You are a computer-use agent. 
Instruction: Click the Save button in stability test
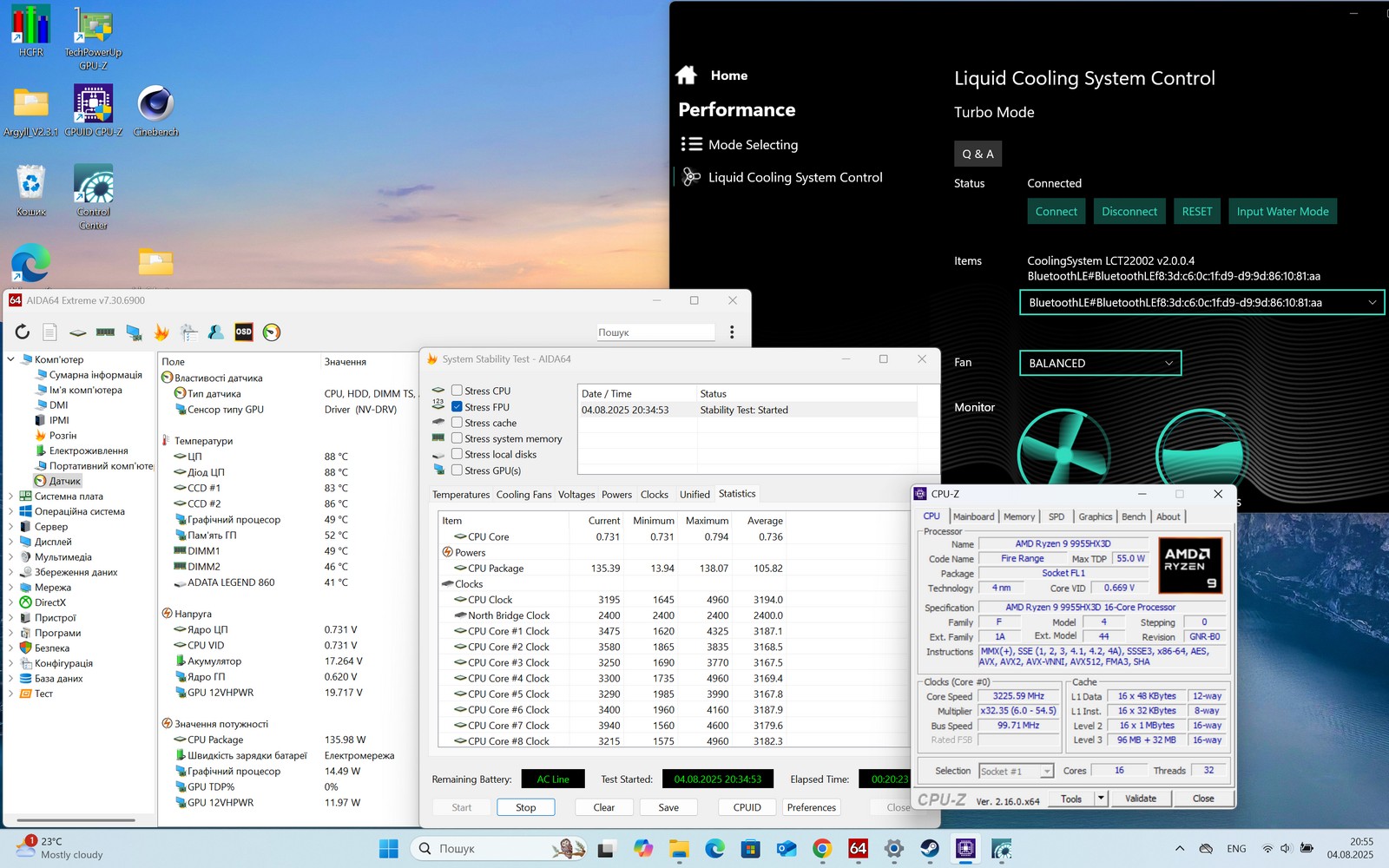click(x=668, y=807)
